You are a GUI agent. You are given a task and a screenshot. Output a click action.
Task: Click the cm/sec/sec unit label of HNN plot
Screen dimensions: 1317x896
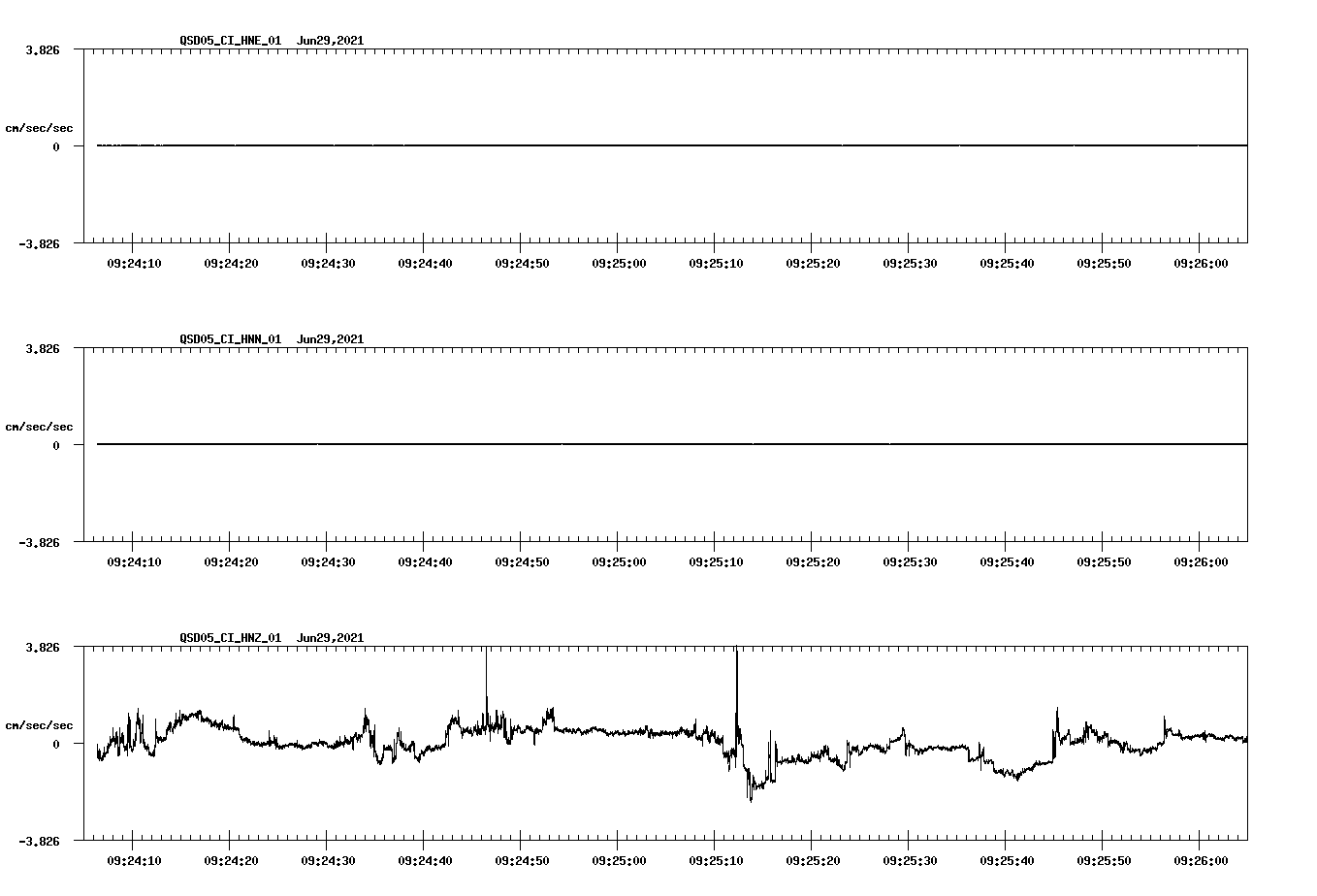[39, 427]
